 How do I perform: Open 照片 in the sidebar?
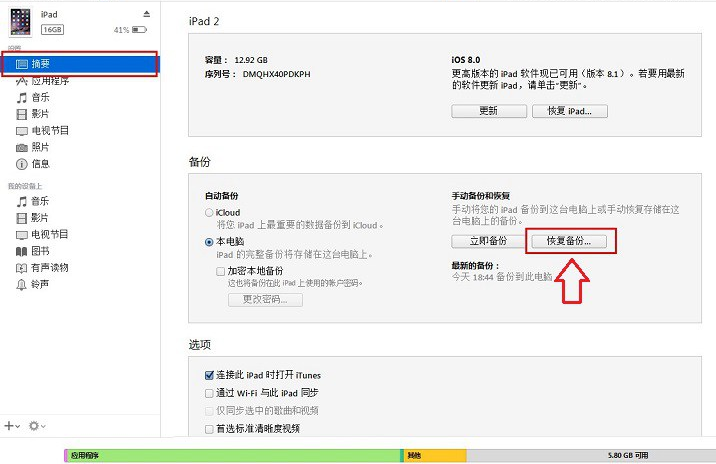40,147
